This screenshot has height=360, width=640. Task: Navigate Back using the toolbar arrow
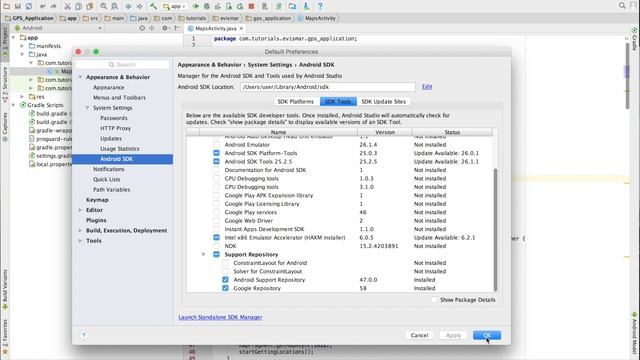click(129, 6)
